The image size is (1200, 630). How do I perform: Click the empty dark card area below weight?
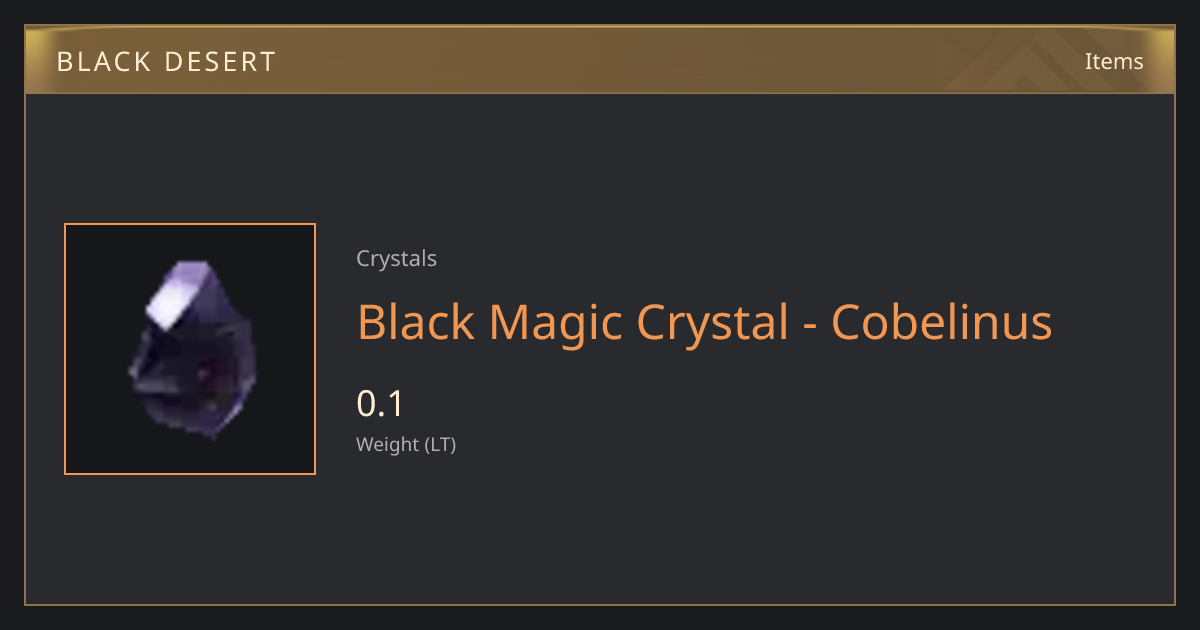tap(700, 530)
